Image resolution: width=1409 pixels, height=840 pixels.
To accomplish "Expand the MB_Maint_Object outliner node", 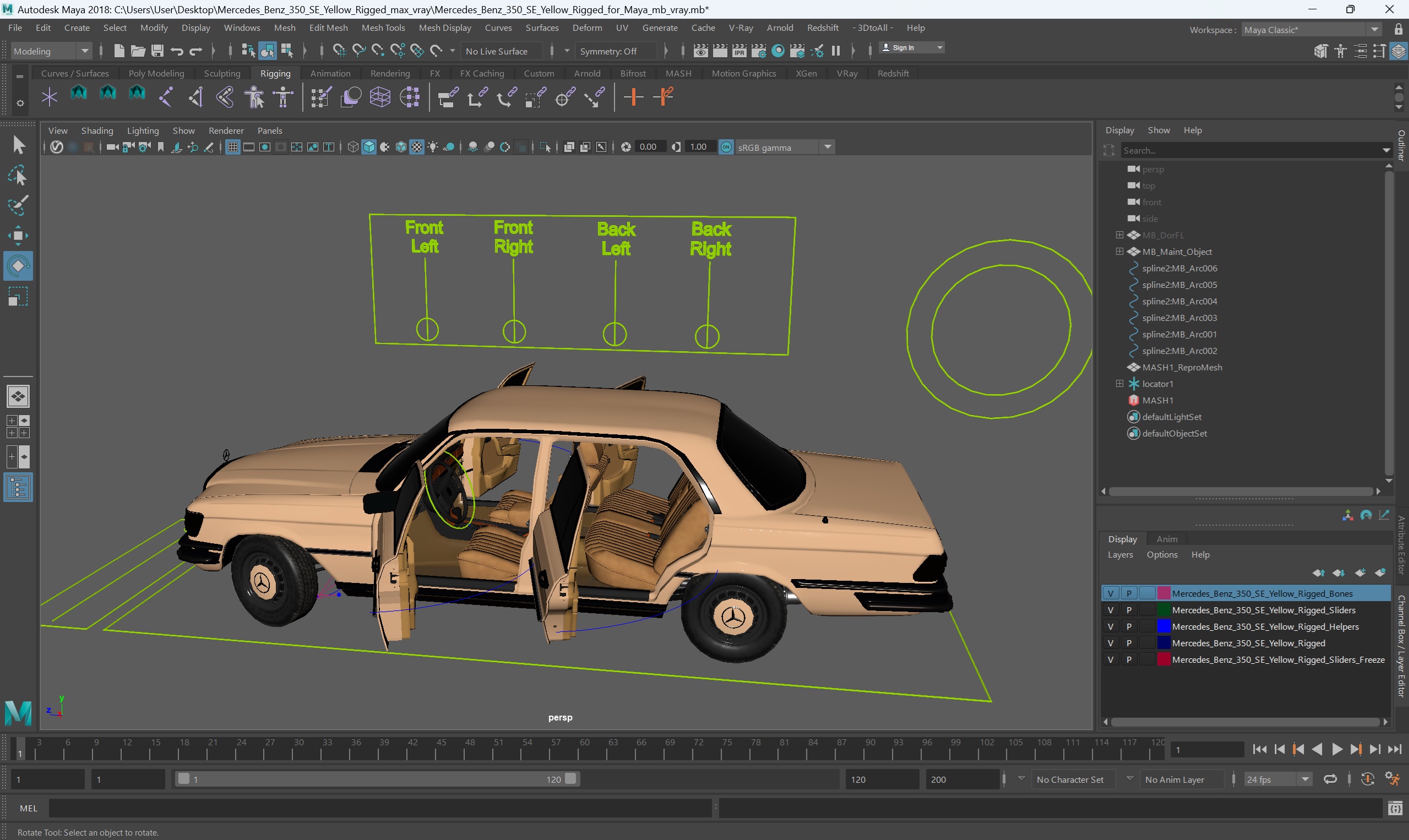I will click(1119, 252).
